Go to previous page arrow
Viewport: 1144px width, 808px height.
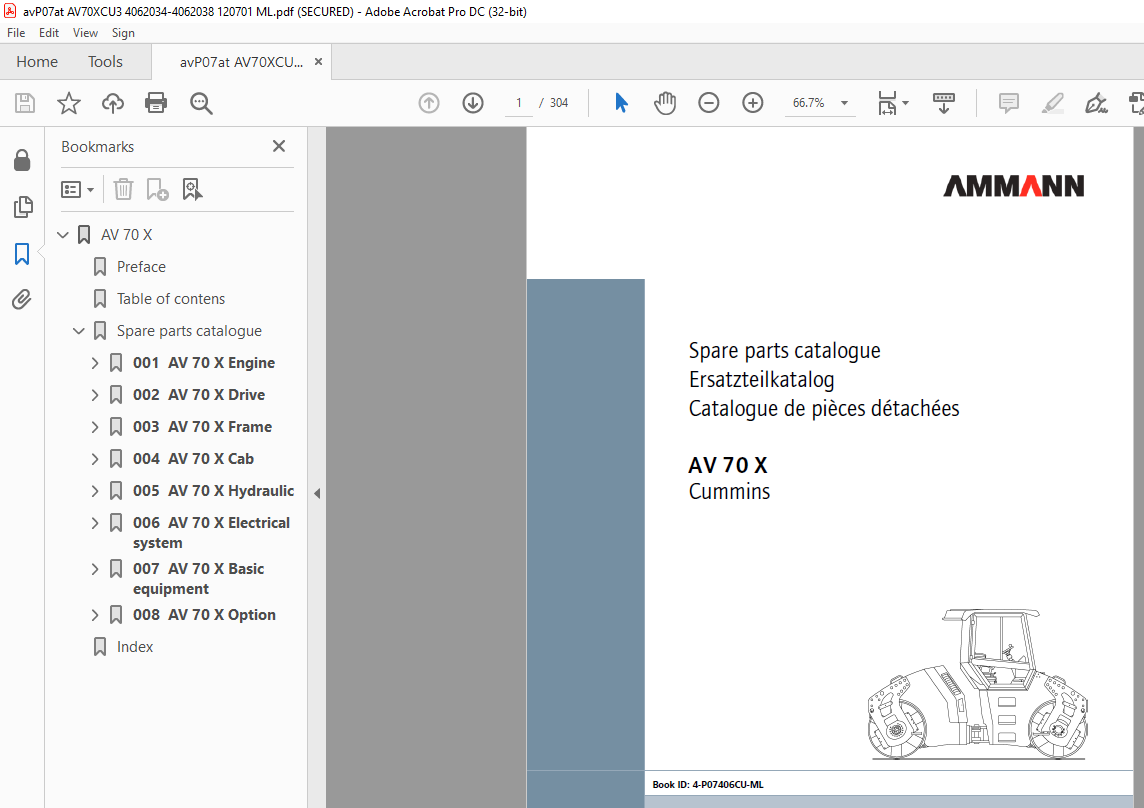[429, 103]
